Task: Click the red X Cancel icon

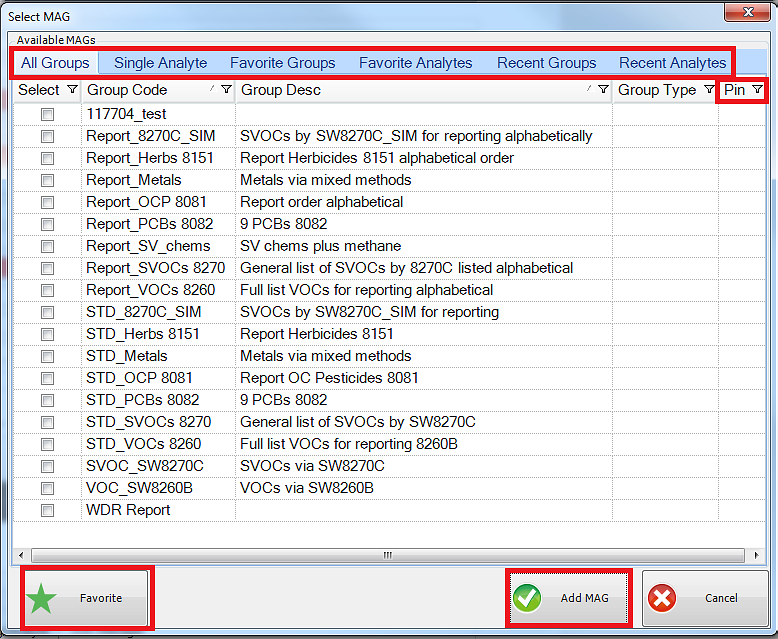Action: point(662,598)
